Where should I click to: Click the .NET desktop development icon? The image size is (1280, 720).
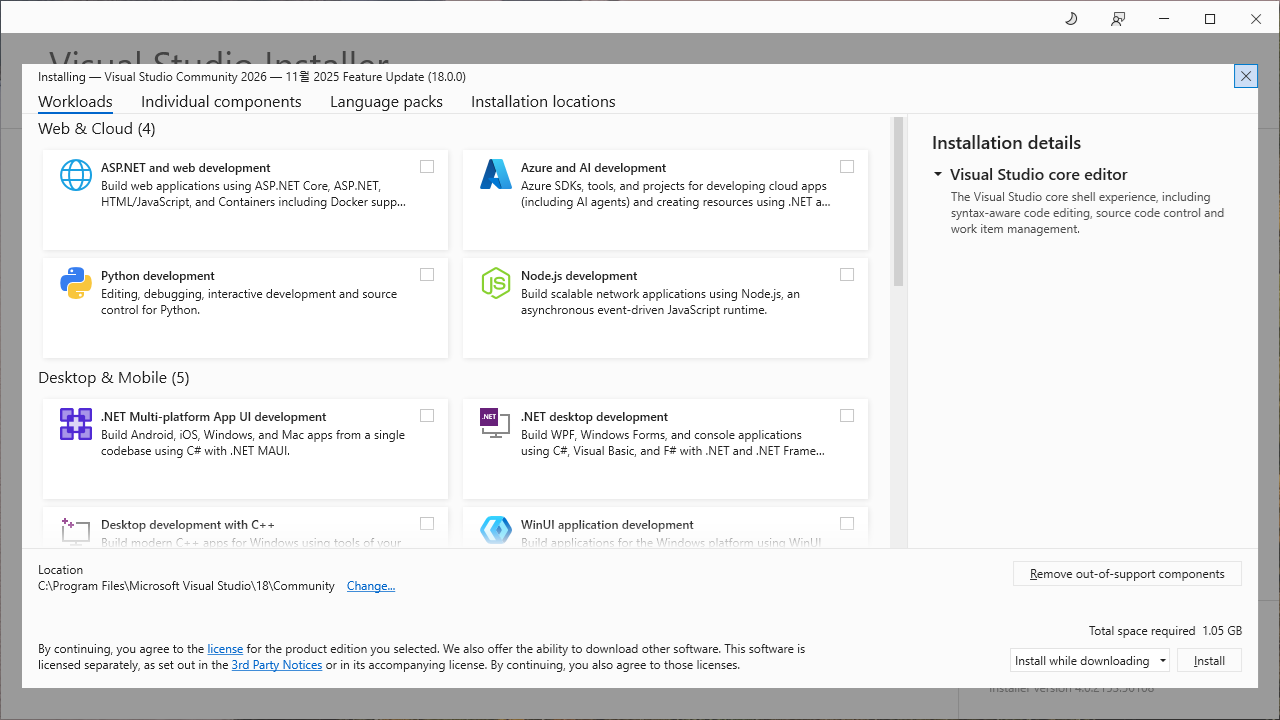(496, 424)
